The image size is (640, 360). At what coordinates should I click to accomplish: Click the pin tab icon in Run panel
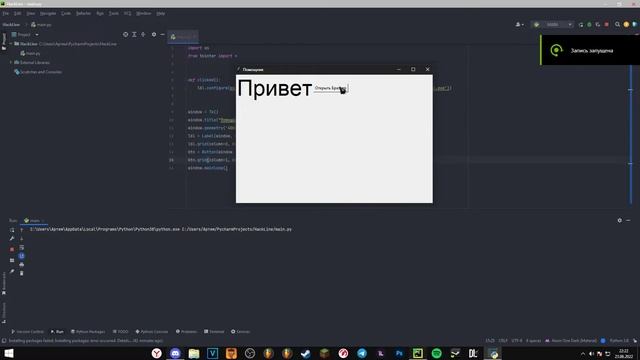coord(12,271)
